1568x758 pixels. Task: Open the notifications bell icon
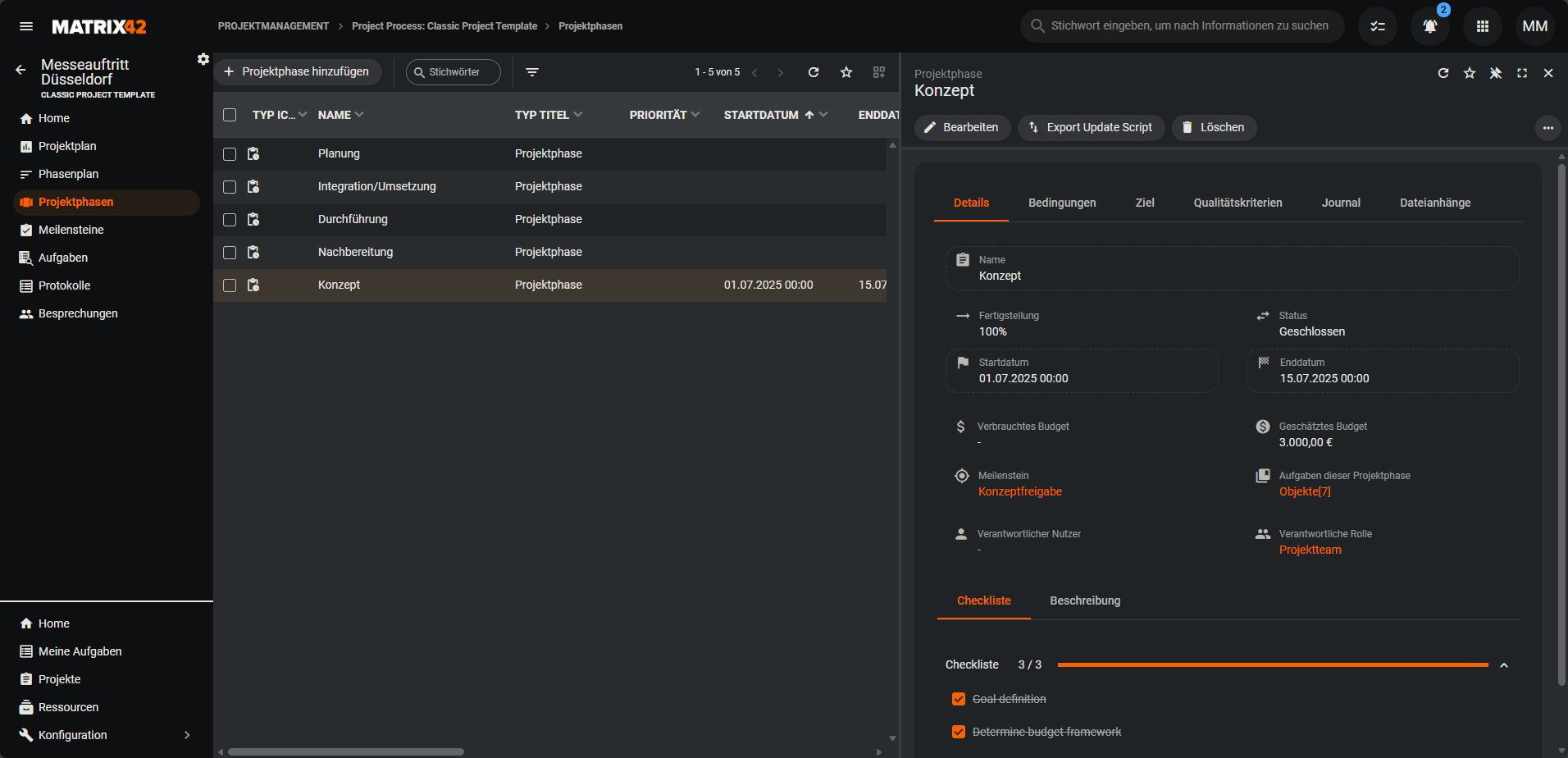[x=1429, y=26]
